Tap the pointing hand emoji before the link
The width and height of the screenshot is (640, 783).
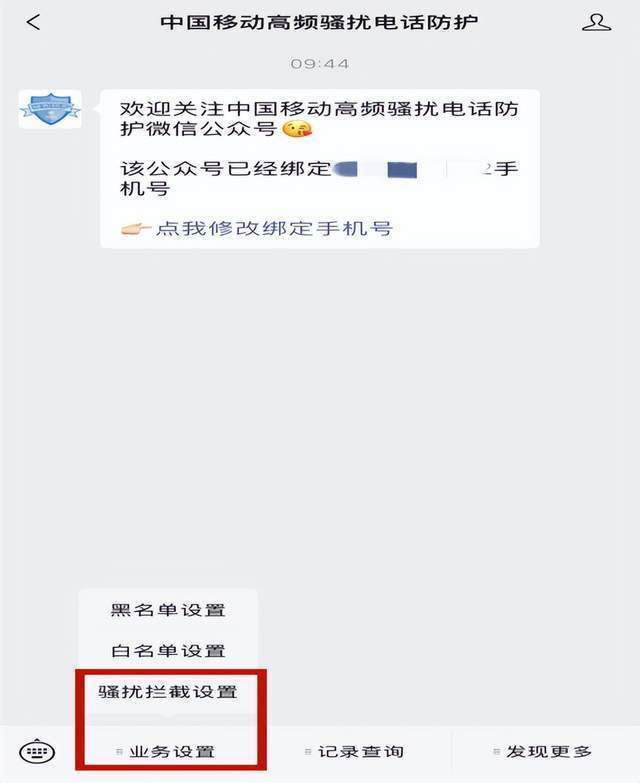136,229
